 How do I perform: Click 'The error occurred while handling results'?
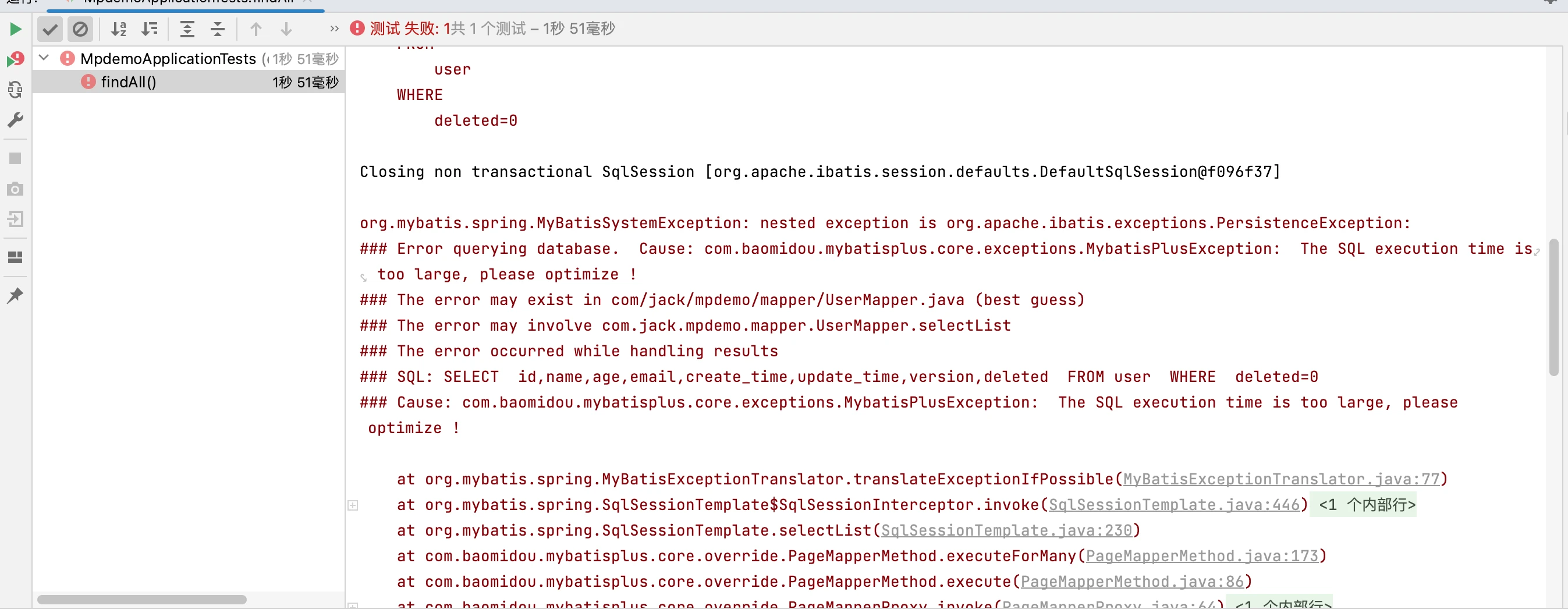(569, 350)
